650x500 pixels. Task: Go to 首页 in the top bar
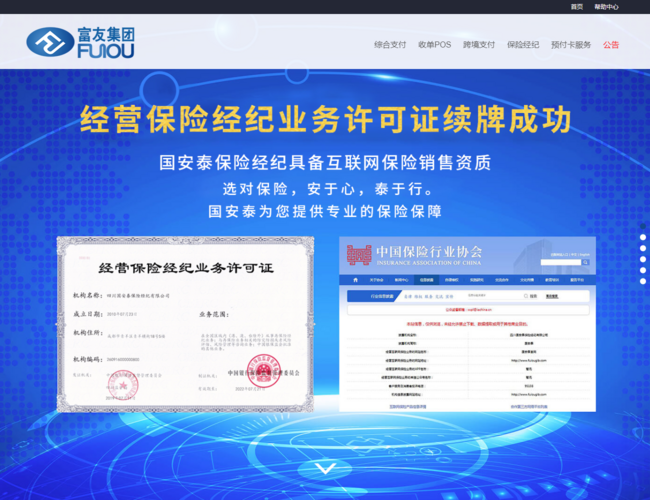tap(577, 6)
